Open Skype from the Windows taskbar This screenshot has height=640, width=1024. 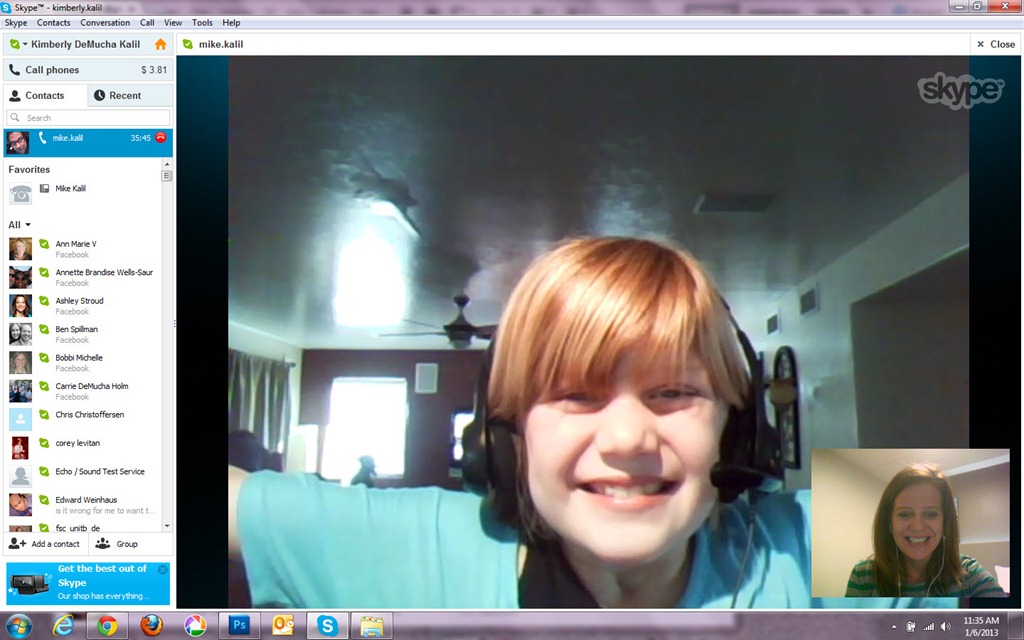click(327, 625)
